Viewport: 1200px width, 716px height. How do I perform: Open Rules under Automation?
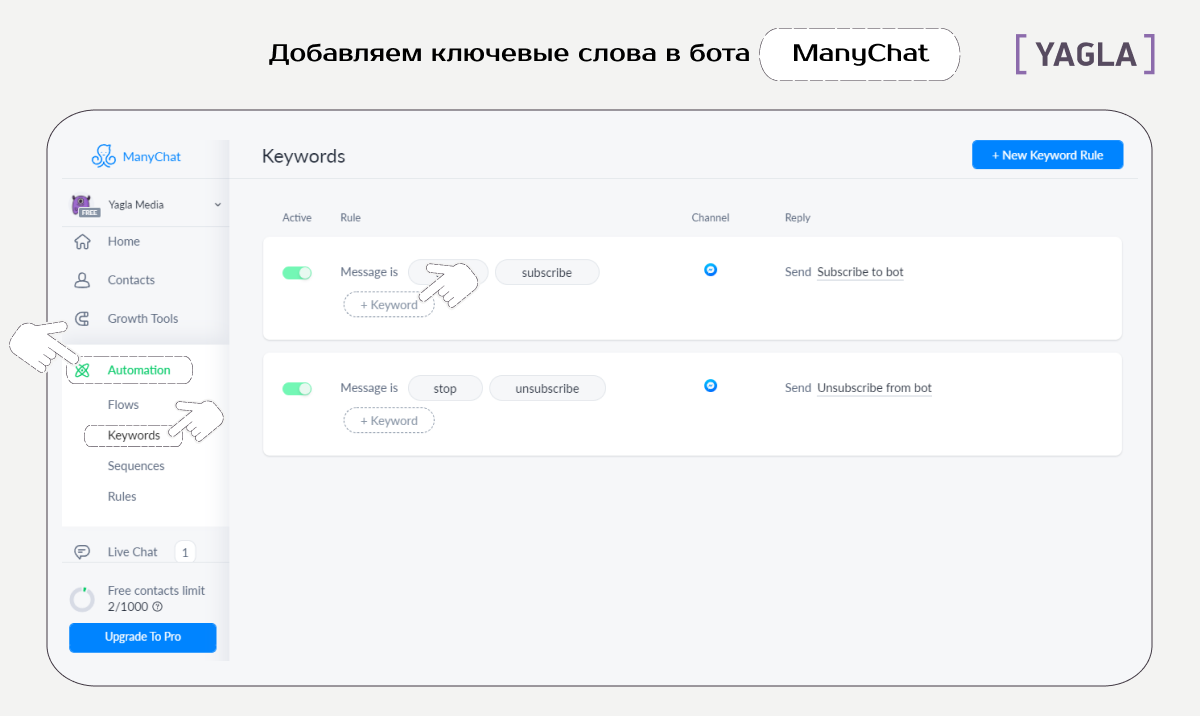(x=122, y=497)
